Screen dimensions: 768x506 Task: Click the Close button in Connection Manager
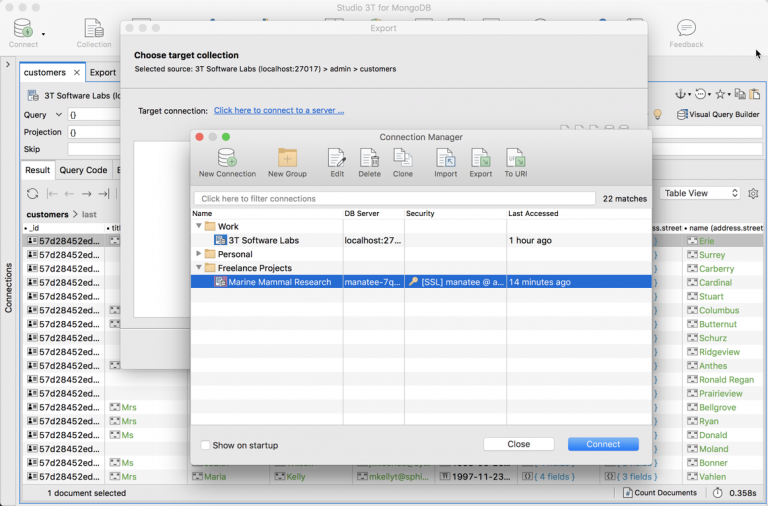point(518,444)
